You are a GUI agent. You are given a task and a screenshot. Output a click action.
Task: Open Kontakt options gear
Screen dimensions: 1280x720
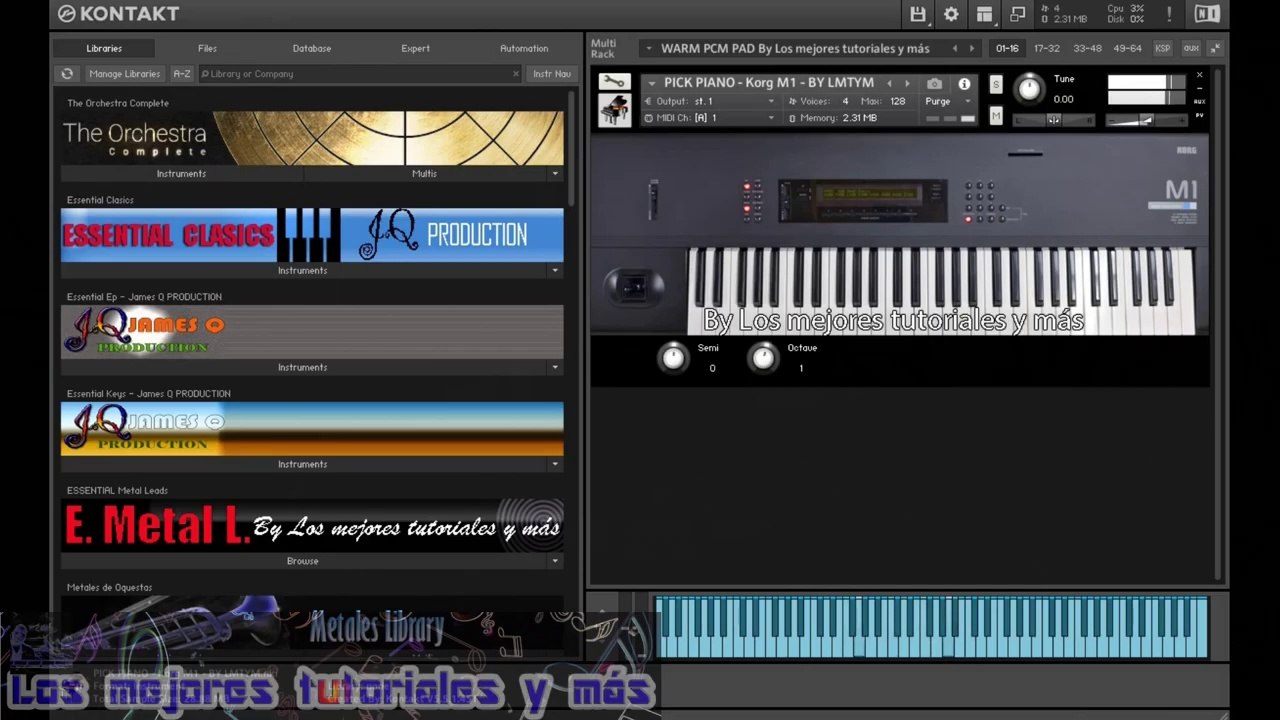point(951,14)
